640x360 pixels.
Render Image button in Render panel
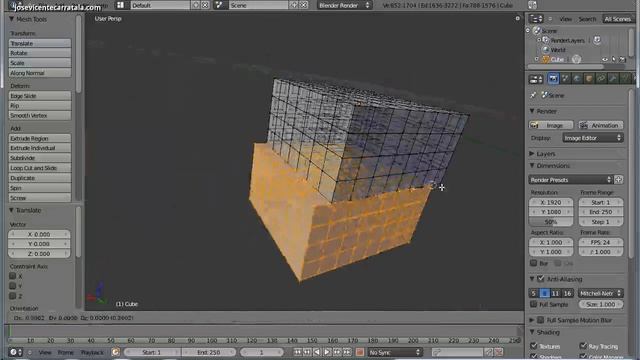point(551,125)
